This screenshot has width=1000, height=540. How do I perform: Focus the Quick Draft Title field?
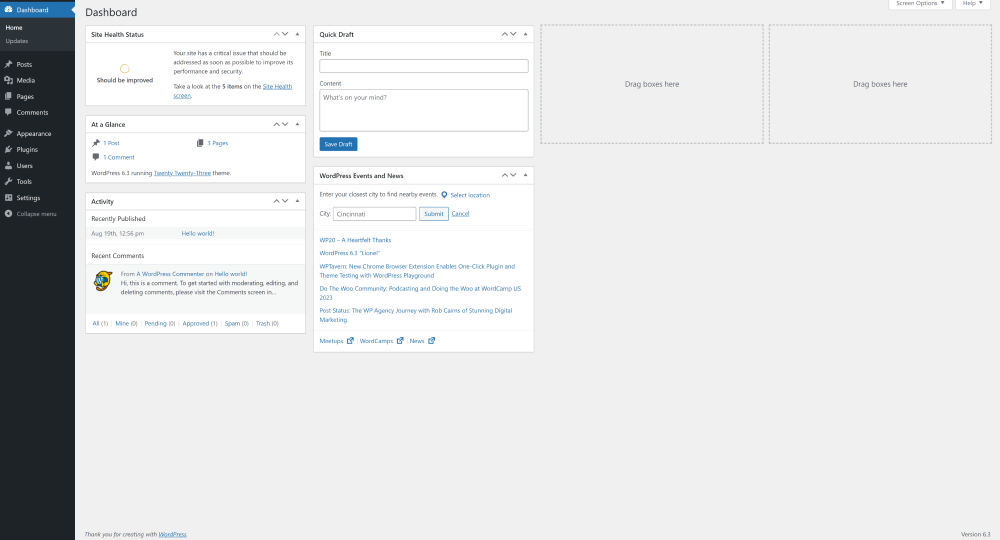(423, 66)
